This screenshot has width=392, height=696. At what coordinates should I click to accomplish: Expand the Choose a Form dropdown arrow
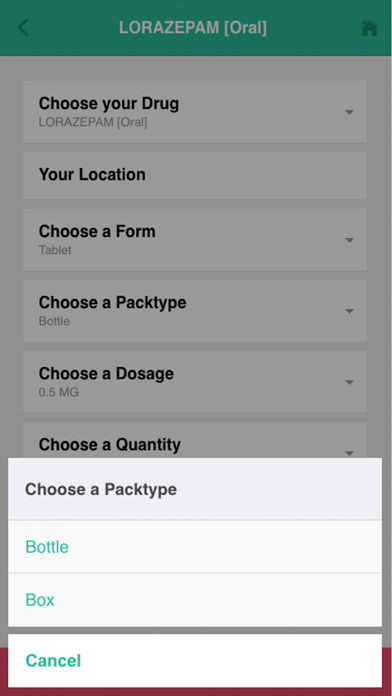pos(349,240)
